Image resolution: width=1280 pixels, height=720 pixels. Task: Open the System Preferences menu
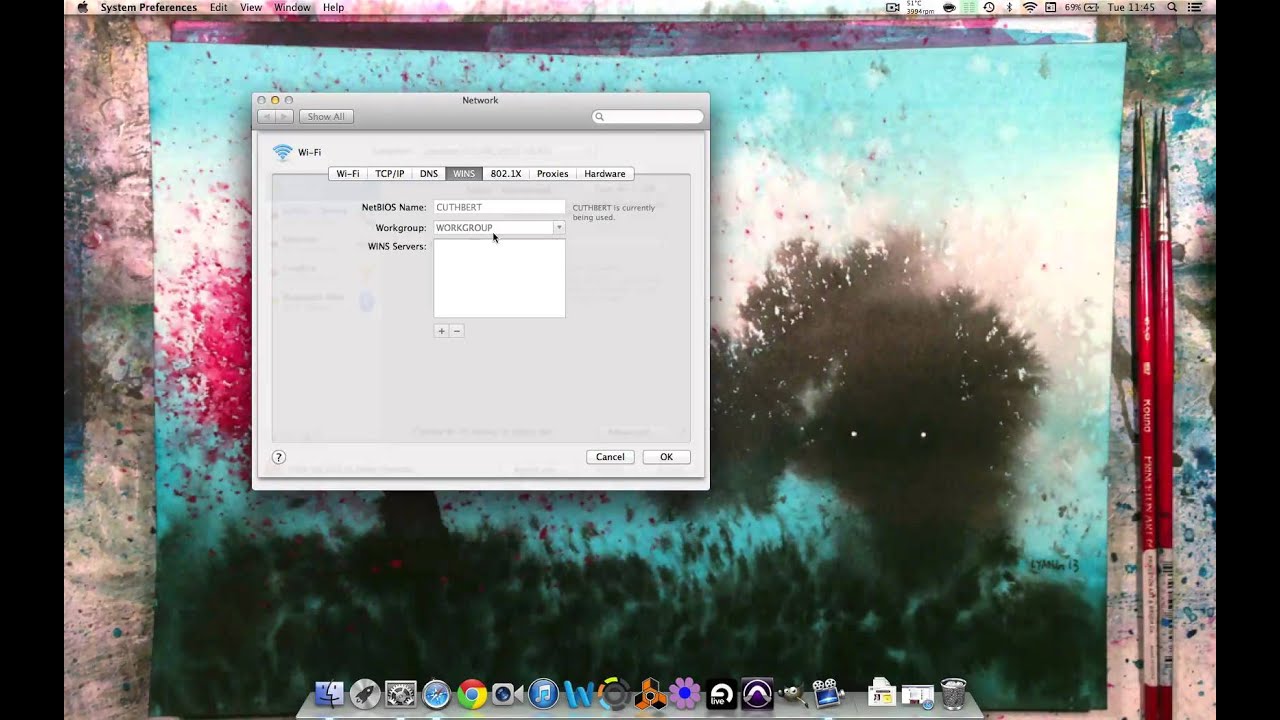click(x=148, y=7)
